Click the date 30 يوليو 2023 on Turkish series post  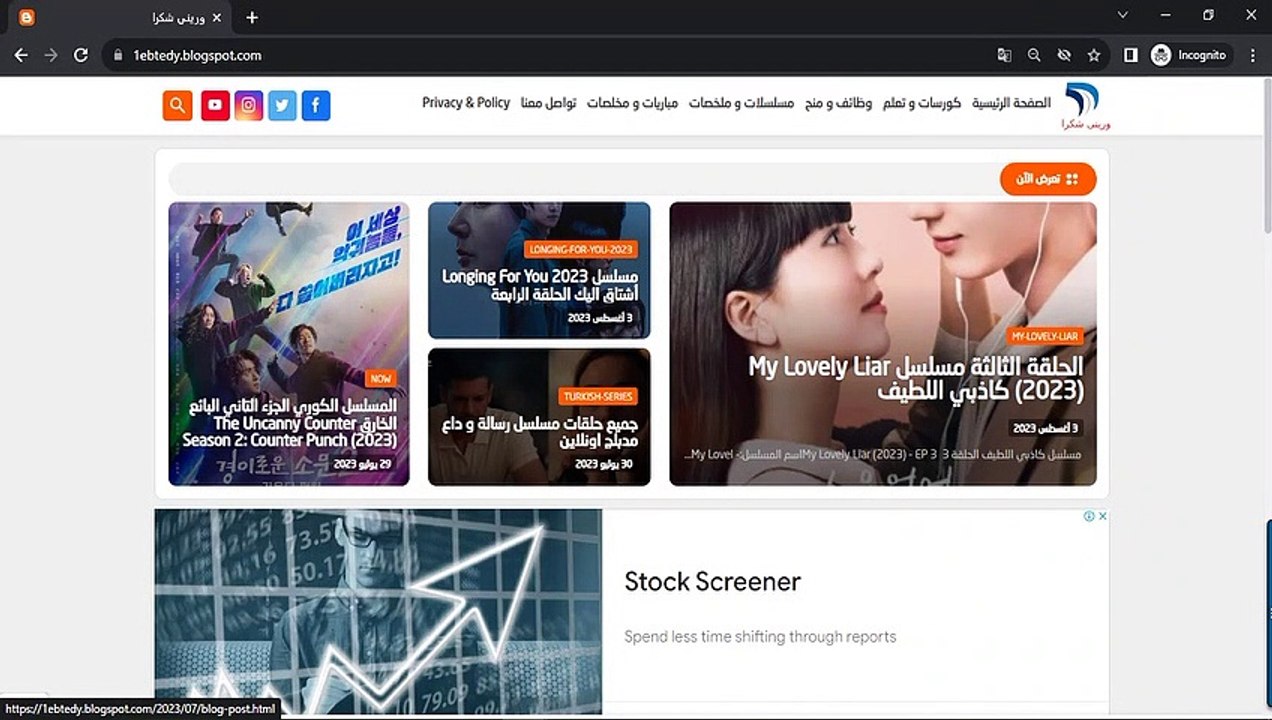click(x=606, y=464)
